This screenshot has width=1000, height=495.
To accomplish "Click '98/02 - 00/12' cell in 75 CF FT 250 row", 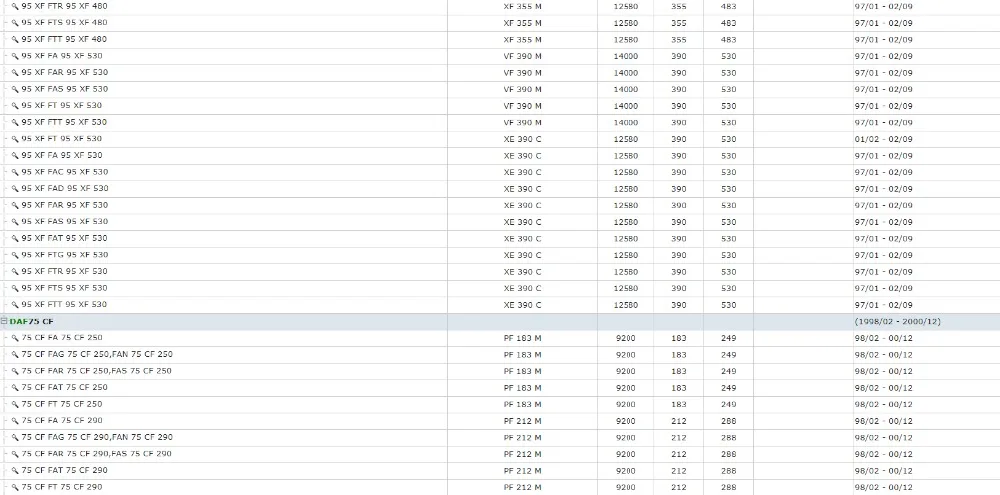I will [883, 404].
